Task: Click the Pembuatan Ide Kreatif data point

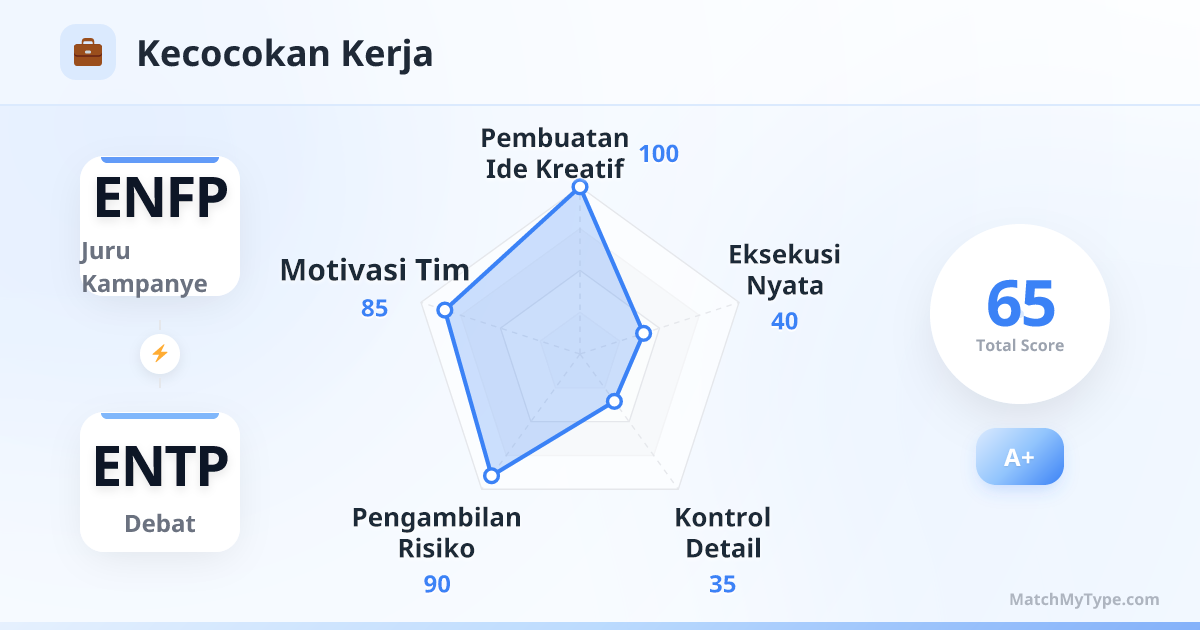Action: [x=579, y=187]
